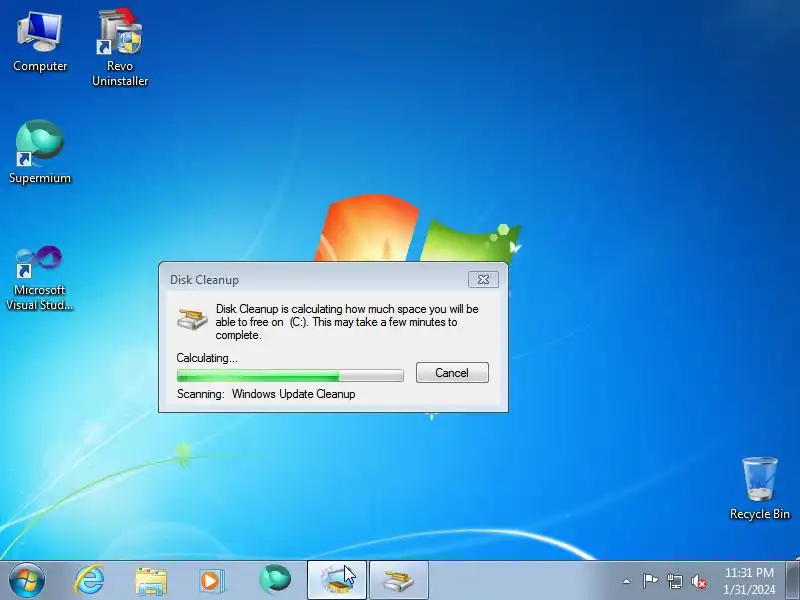This screenshot has width=800, height=600.
Task: Show hidden system tray icons
Action: 627,581
